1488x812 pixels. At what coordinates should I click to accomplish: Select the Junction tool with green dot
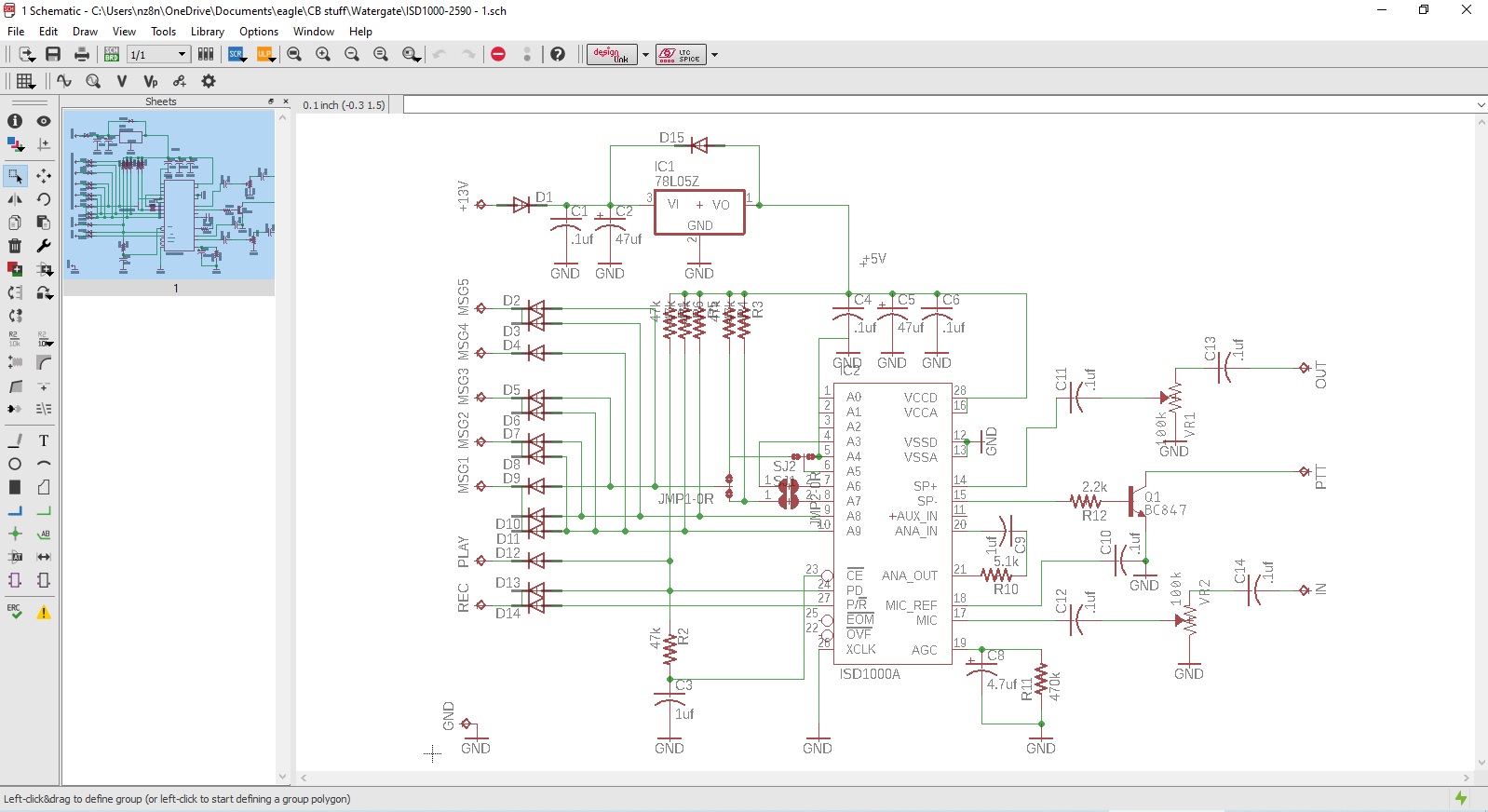(15, 534)
